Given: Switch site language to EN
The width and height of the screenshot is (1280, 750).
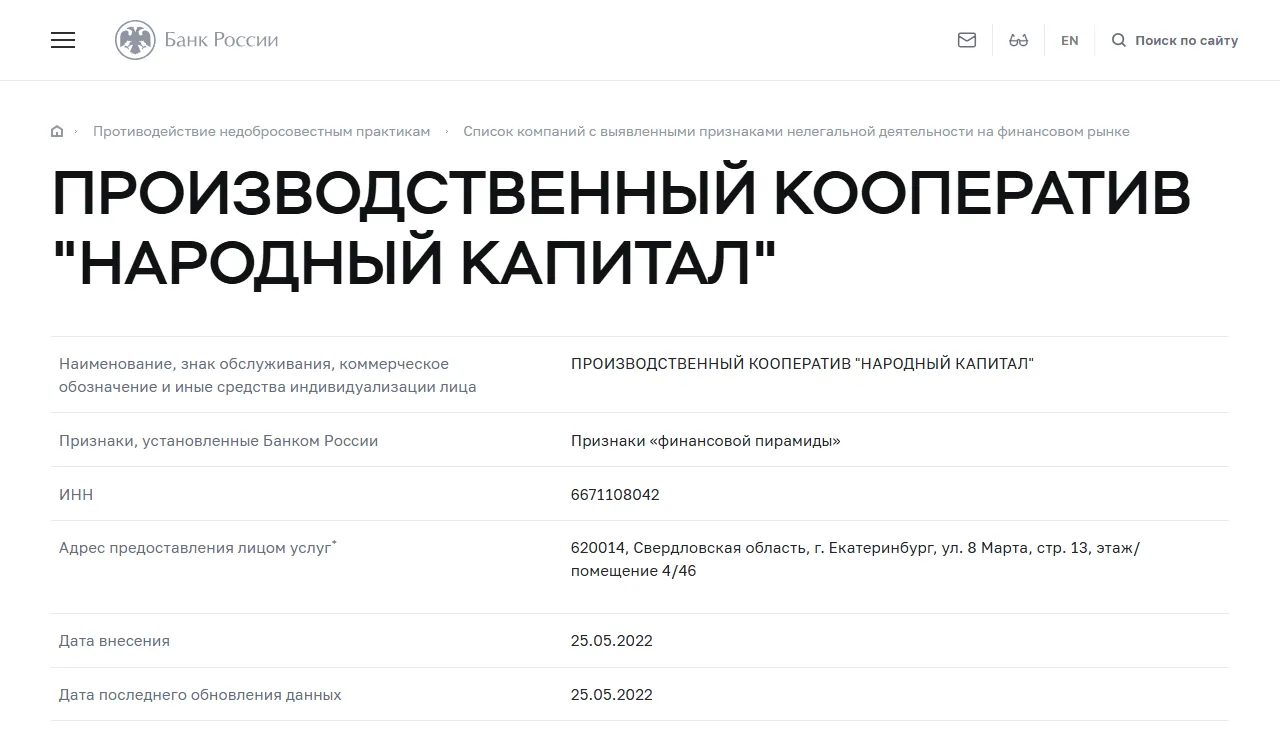Looking at the screenshot, I should coord(1070,41).
